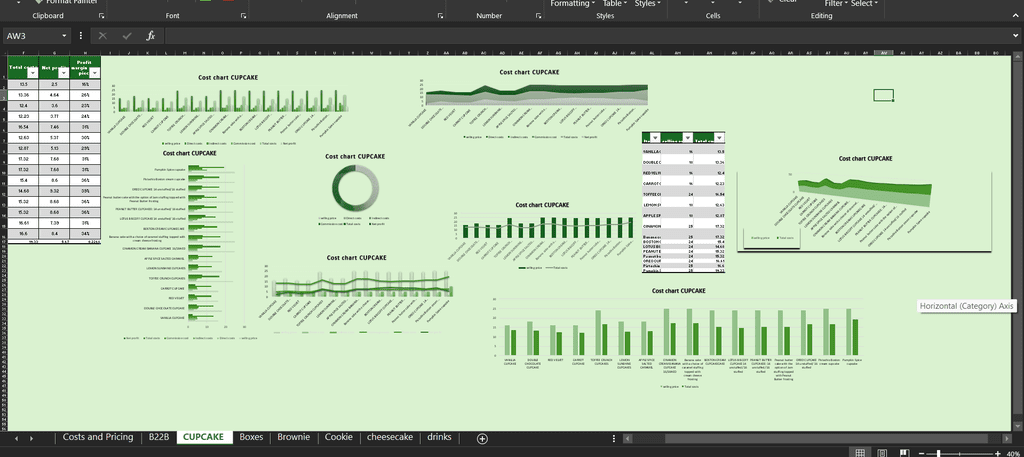This screenshot has width=1024, height=457.
Task: Open the Sort & Filter dropdown
Action: pos(836,3)
